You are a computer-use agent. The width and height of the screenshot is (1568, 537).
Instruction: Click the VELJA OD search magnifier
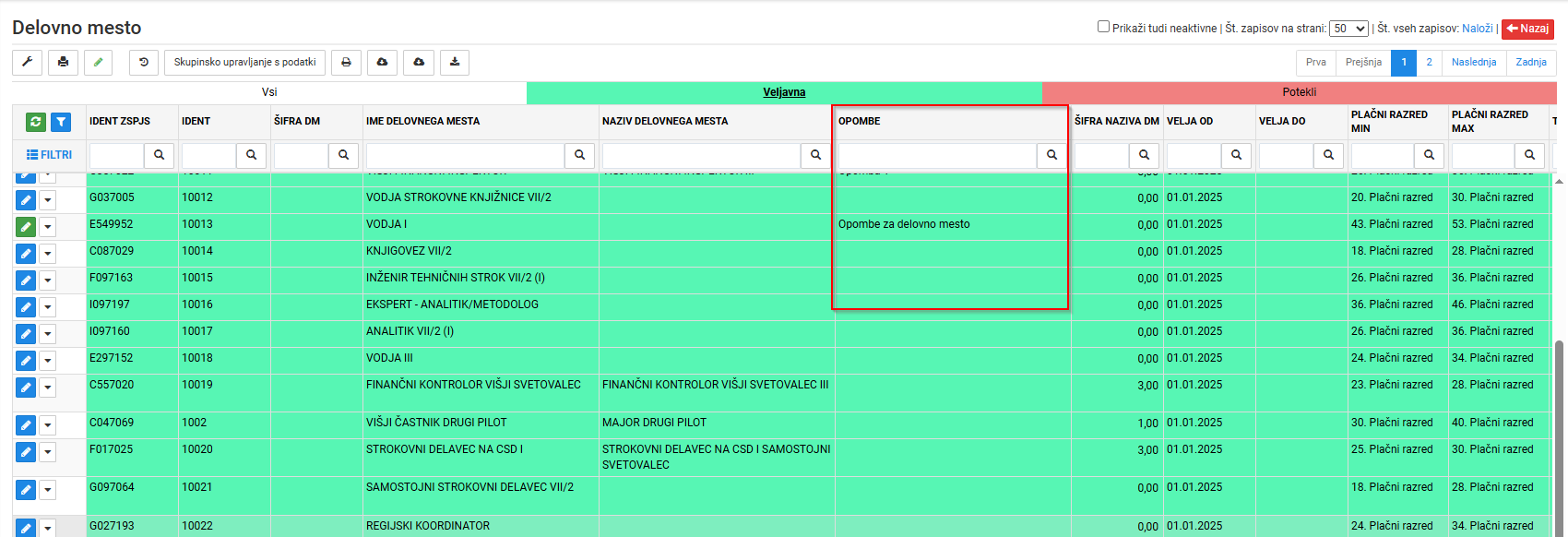click(x=1237, y=155)
